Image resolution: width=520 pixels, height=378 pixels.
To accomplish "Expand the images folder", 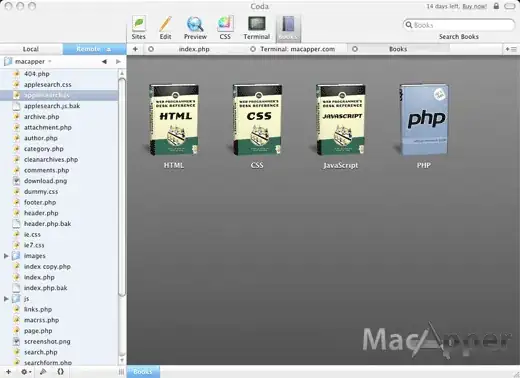I will [x=6, y=256].
